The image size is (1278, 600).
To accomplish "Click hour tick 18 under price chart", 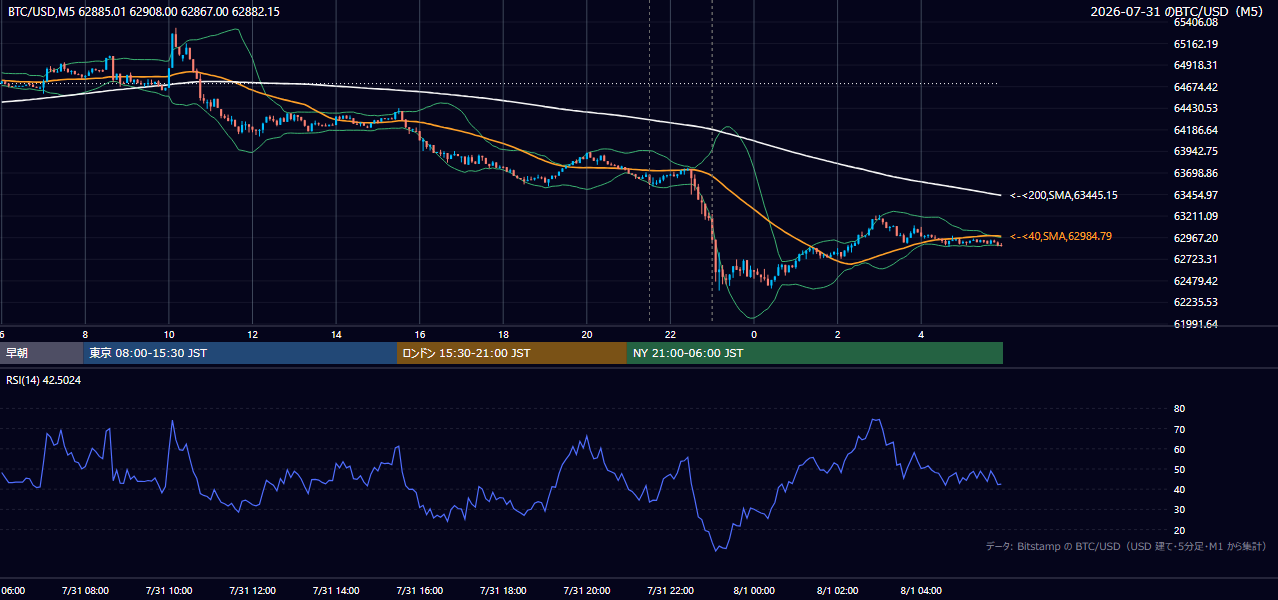I will point(504,334).
